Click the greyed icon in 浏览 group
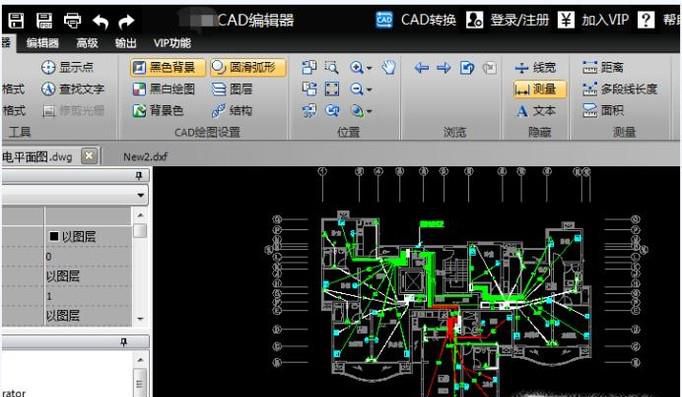This screenshot has height=397, width=682. pos(490,68)
